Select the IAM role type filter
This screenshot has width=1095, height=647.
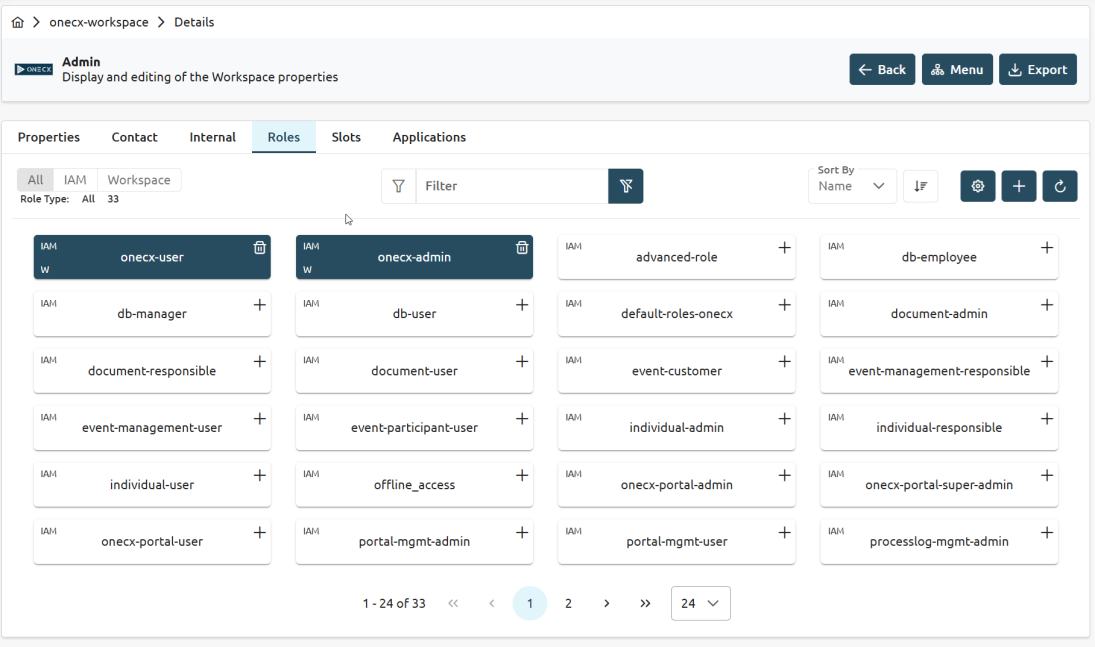(75, 180)
